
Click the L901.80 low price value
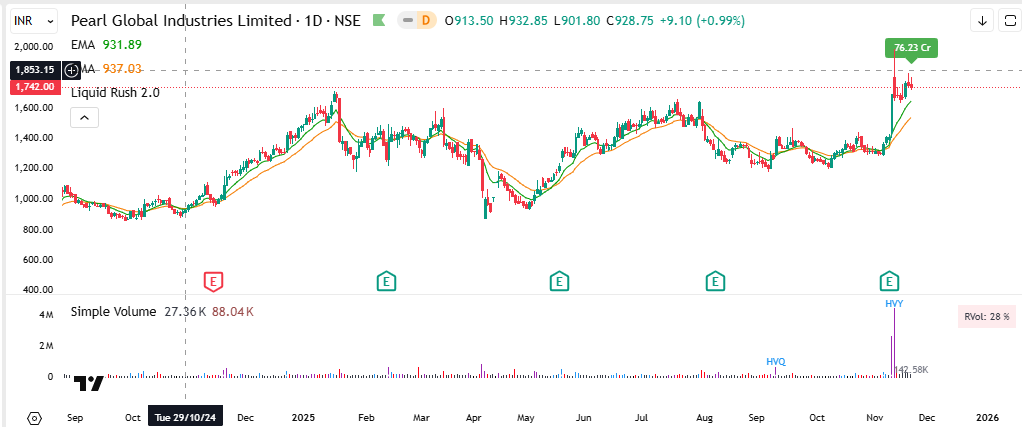[576, 21]
